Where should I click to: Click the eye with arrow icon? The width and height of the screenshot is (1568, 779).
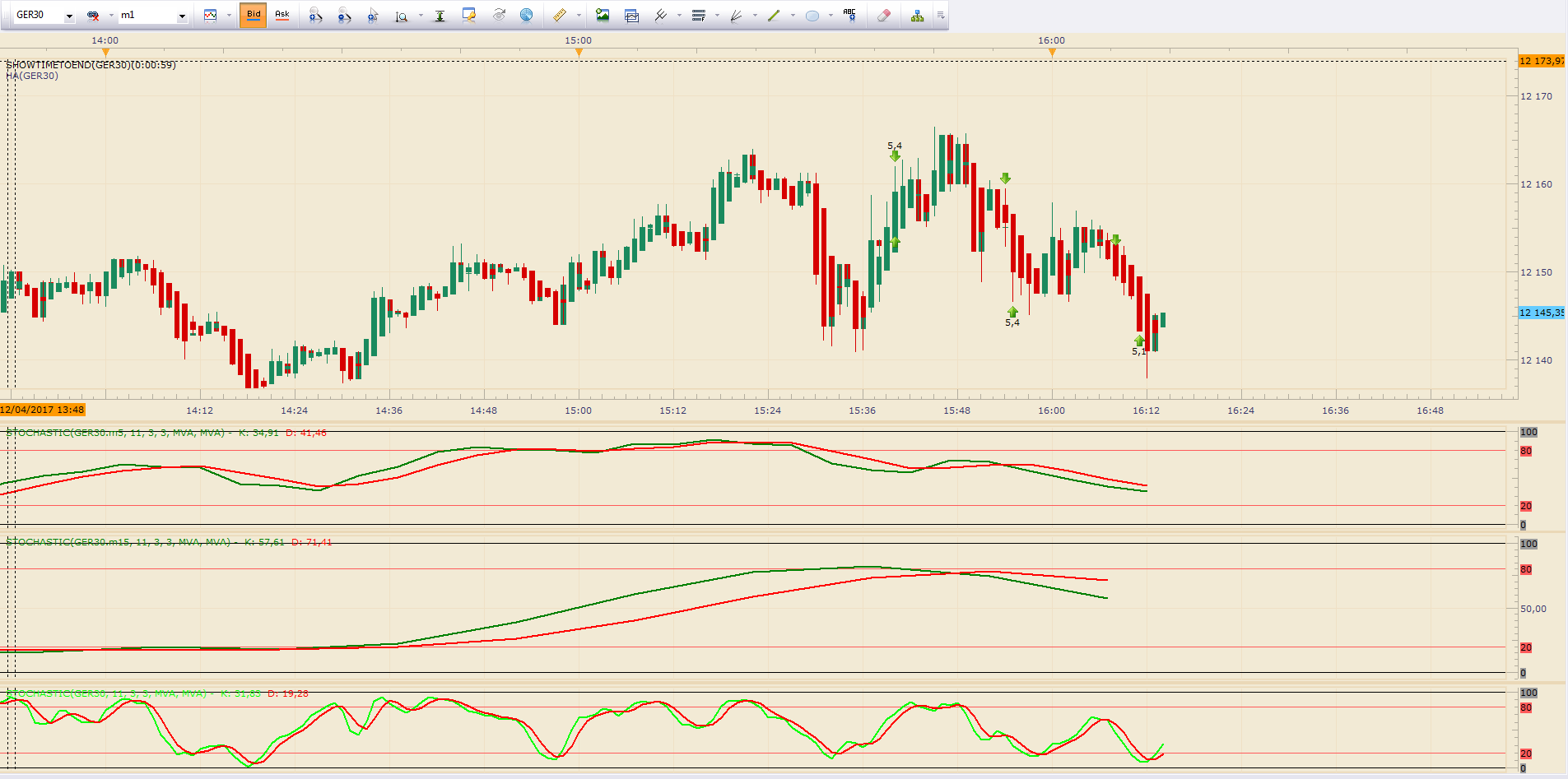pos(498,16)
